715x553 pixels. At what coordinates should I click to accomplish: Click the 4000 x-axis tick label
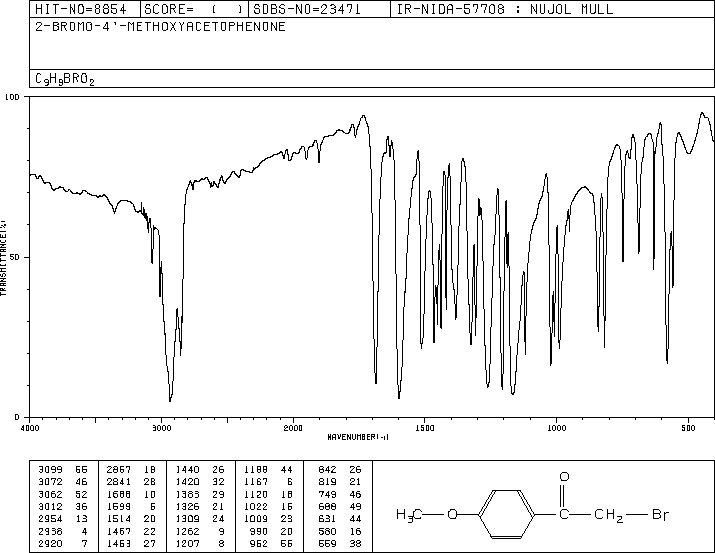click(x=30, y=428)
